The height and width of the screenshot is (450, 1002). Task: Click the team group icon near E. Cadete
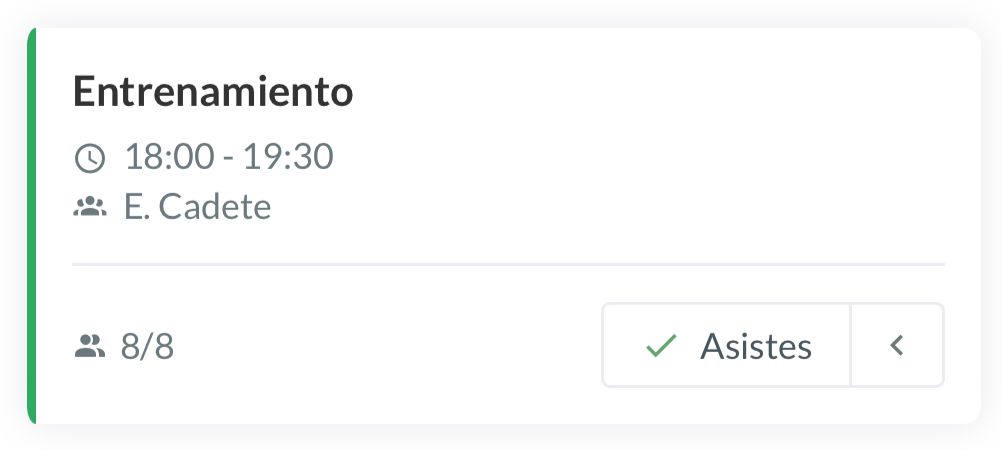90,208
